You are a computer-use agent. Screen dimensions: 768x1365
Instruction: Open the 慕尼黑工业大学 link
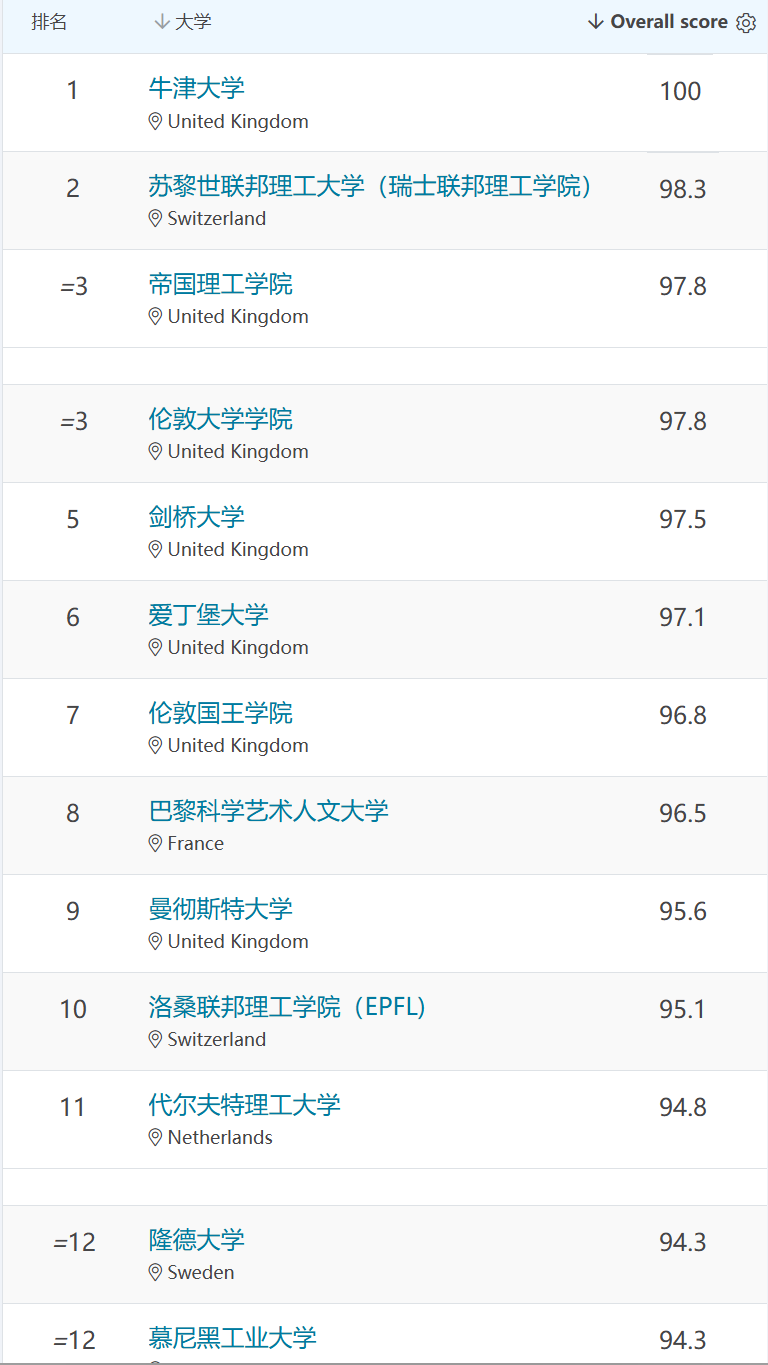[x=233, y=1336]
